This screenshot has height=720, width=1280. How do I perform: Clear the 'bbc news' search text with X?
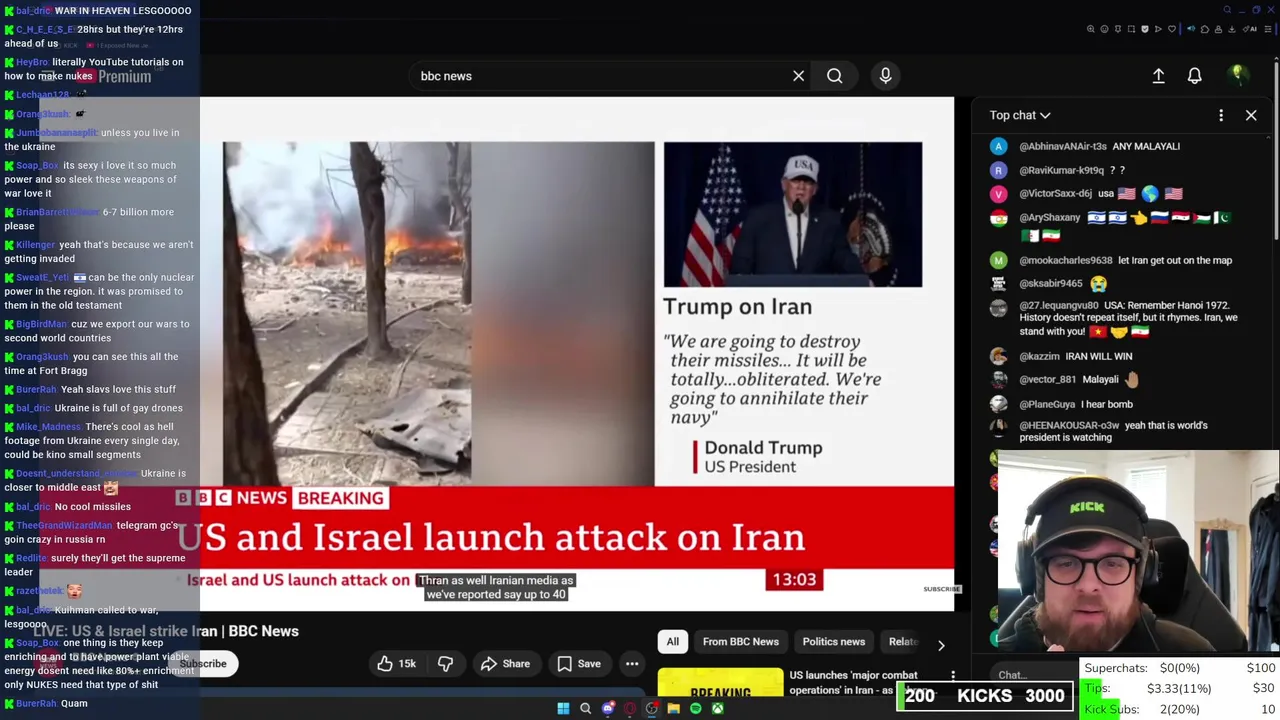(798, 76)
